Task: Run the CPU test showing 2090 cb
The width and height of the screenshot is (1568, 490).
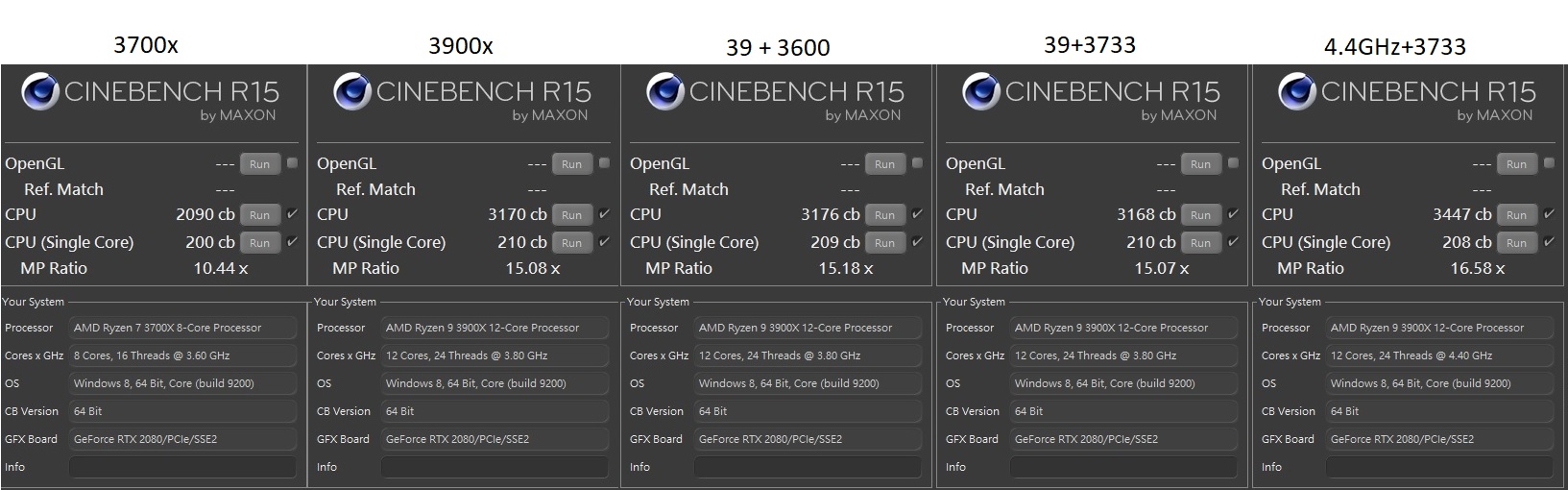Action: 260,215
